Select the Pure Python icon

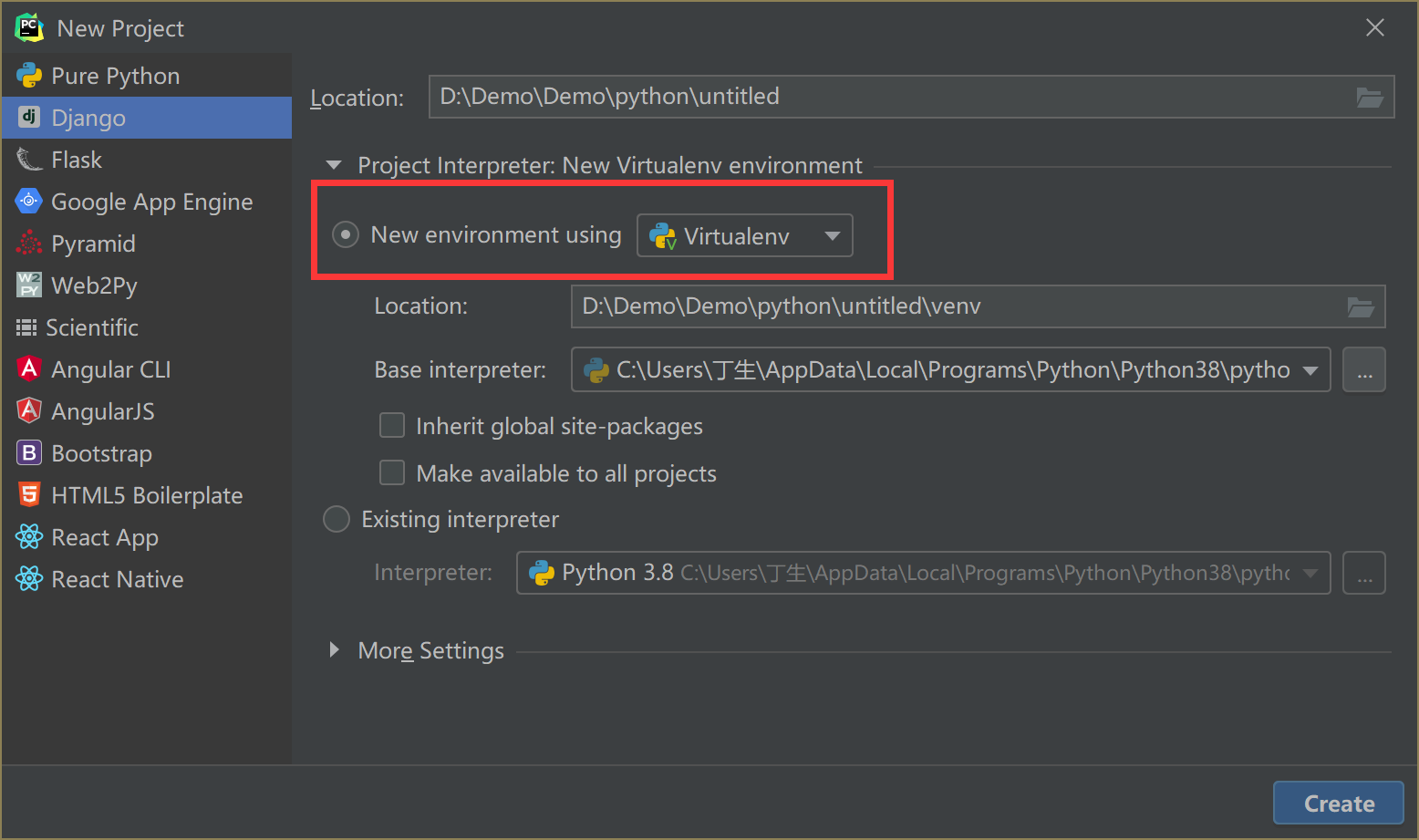point(29,76)
